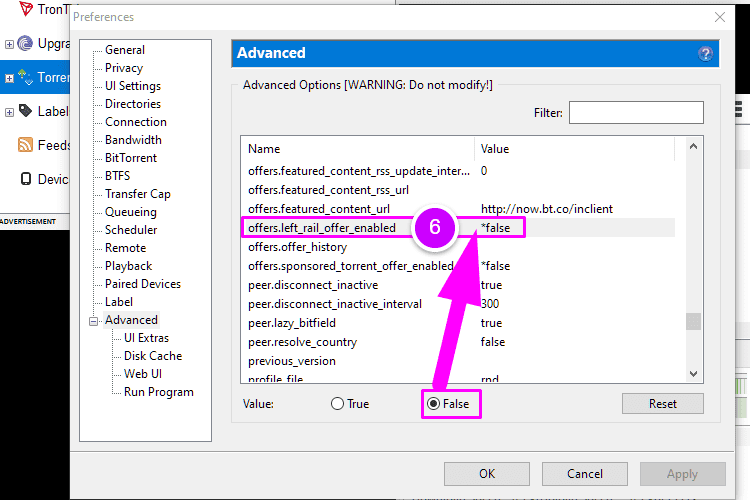Viewport: 750px width, 500px height.
Task: Open the Advanced help question-mark icon
Action: (x=706, y=54)
